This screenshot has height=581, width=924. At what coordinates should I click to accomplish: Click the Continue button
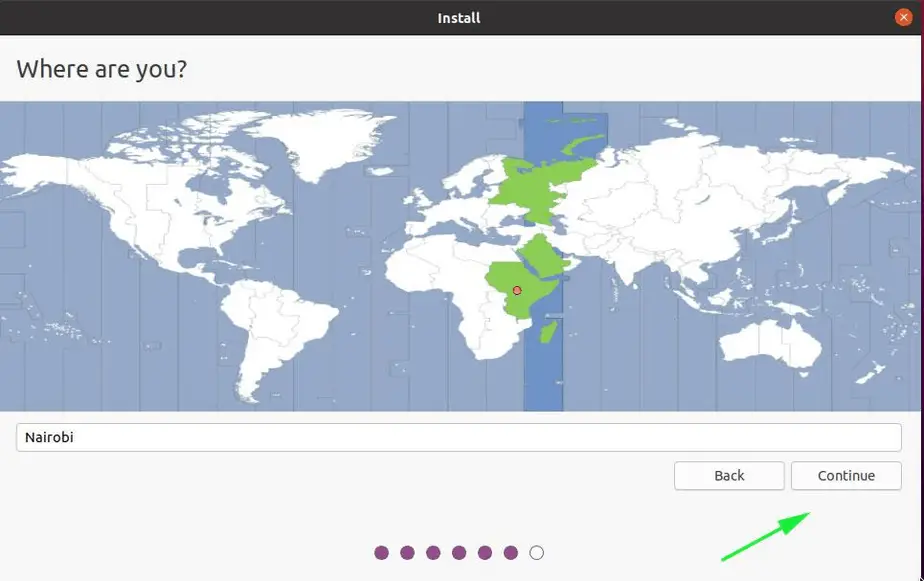point(846,476)
